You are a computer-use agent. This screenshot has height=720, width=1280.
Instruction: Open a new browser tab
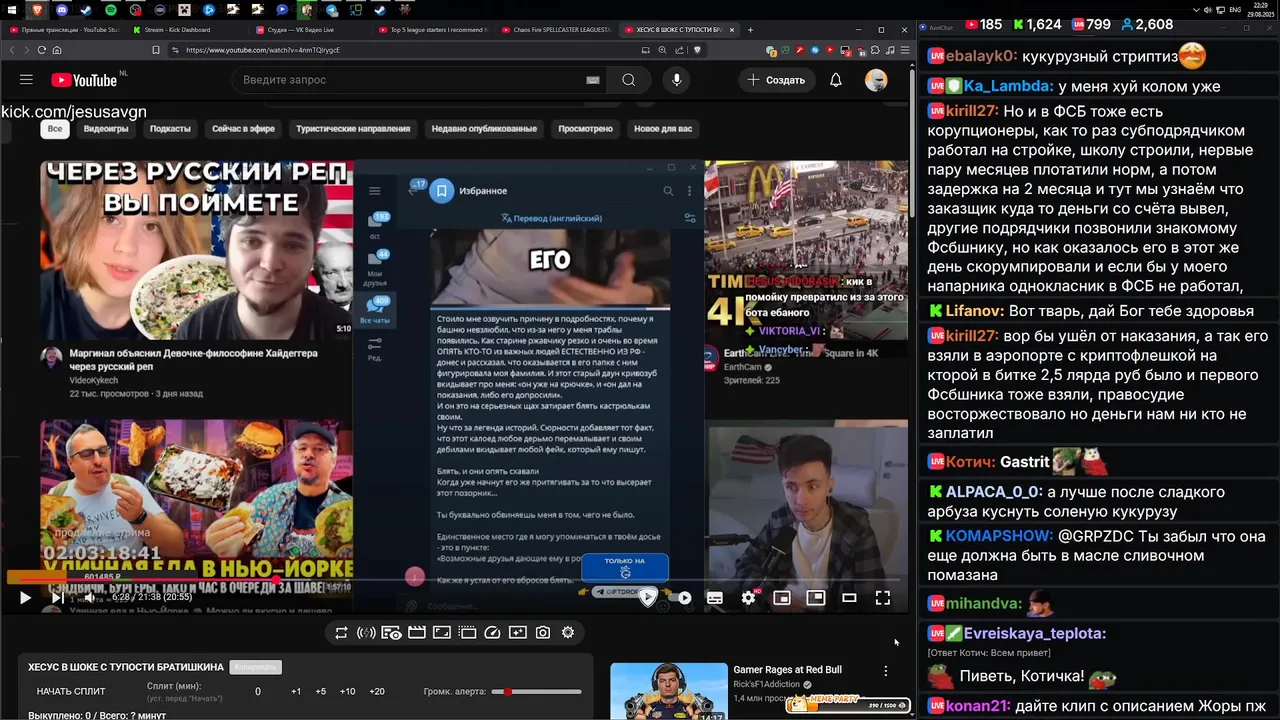pos(748,30)
